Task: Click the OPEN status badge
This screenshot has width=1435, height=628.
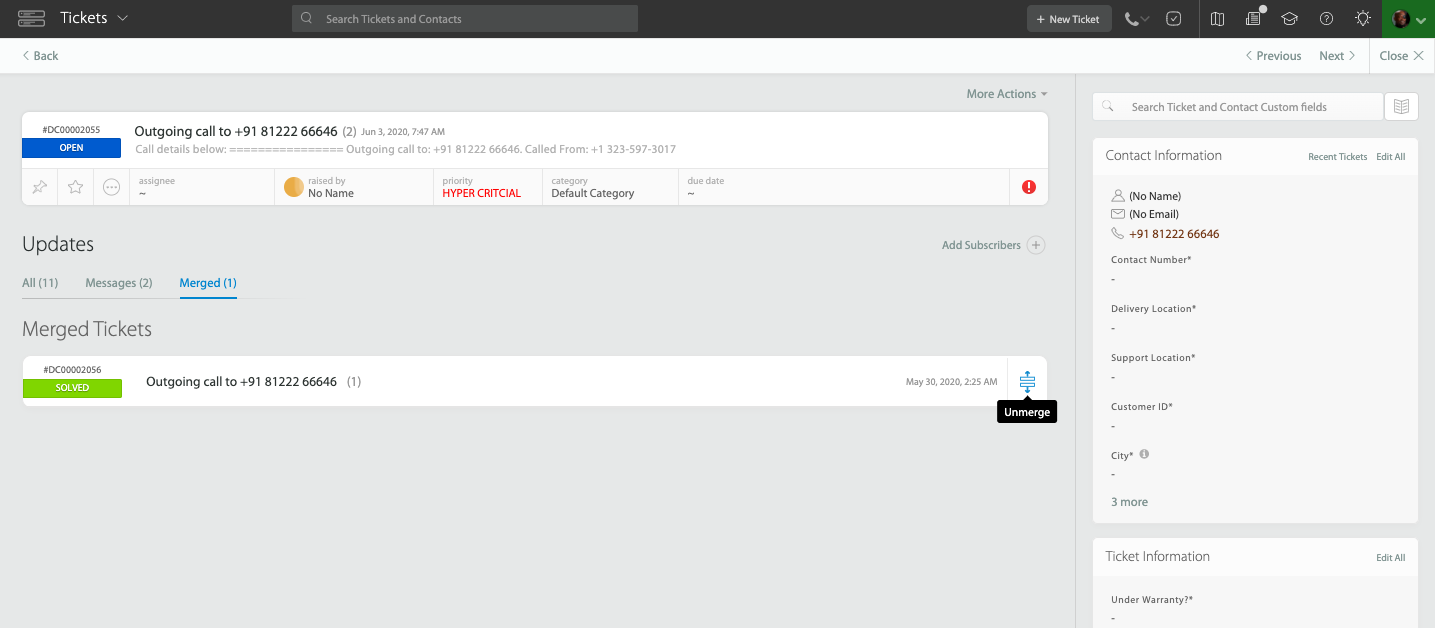Action: point(71,148)
